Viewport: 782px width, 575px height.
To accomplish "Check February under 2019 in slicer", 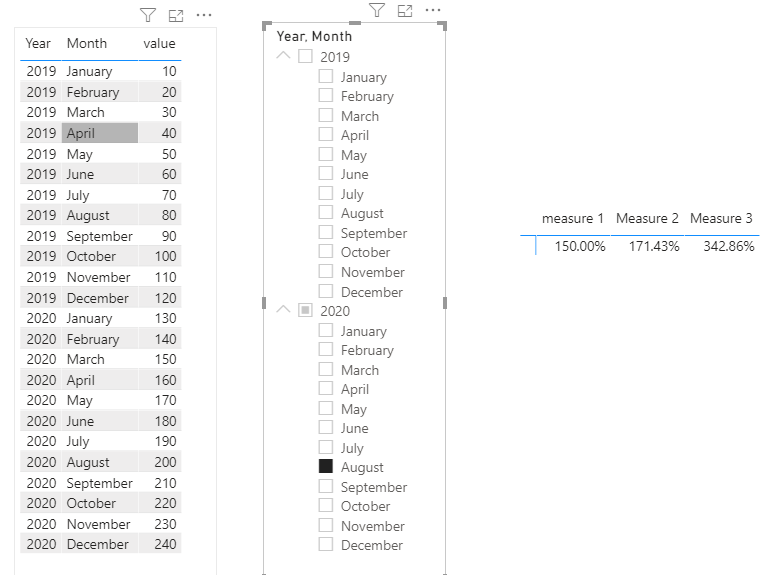I will coord(326,95).
